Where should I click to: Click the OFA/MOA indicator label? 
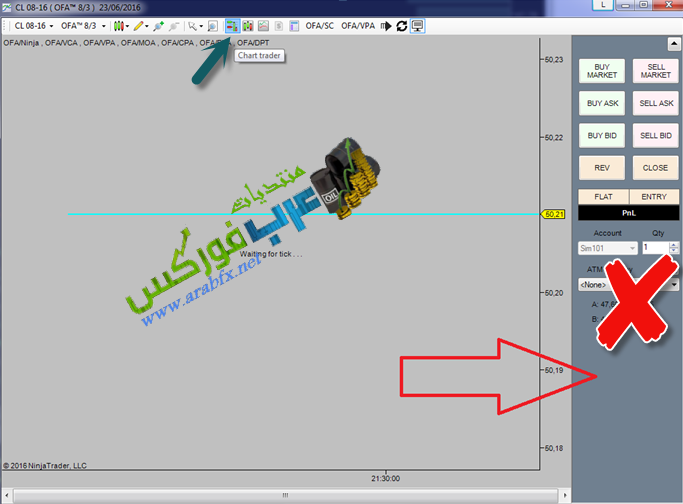(138, 43)
